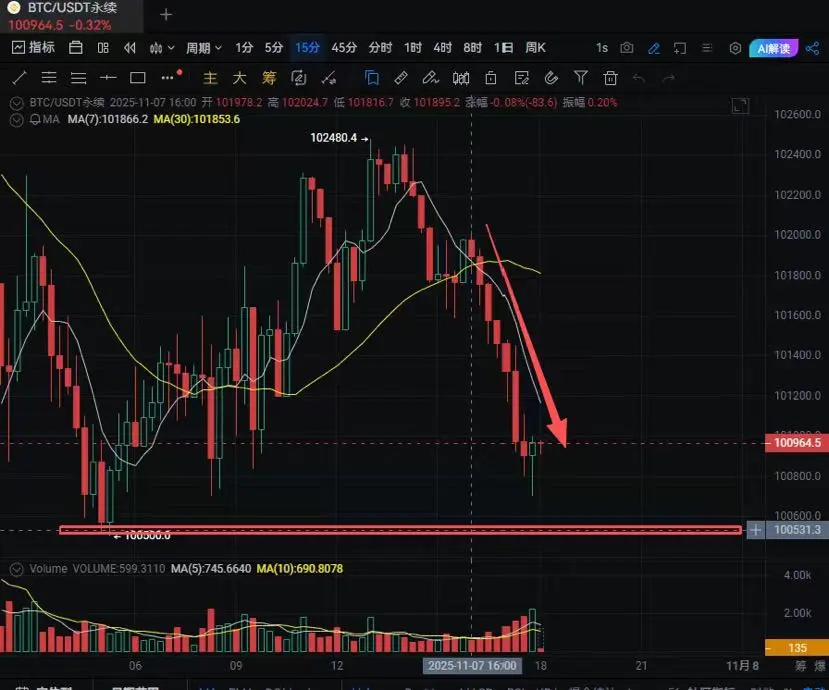Click the undo arrow
Screen dimensions: 829x690
click(639, 78)
